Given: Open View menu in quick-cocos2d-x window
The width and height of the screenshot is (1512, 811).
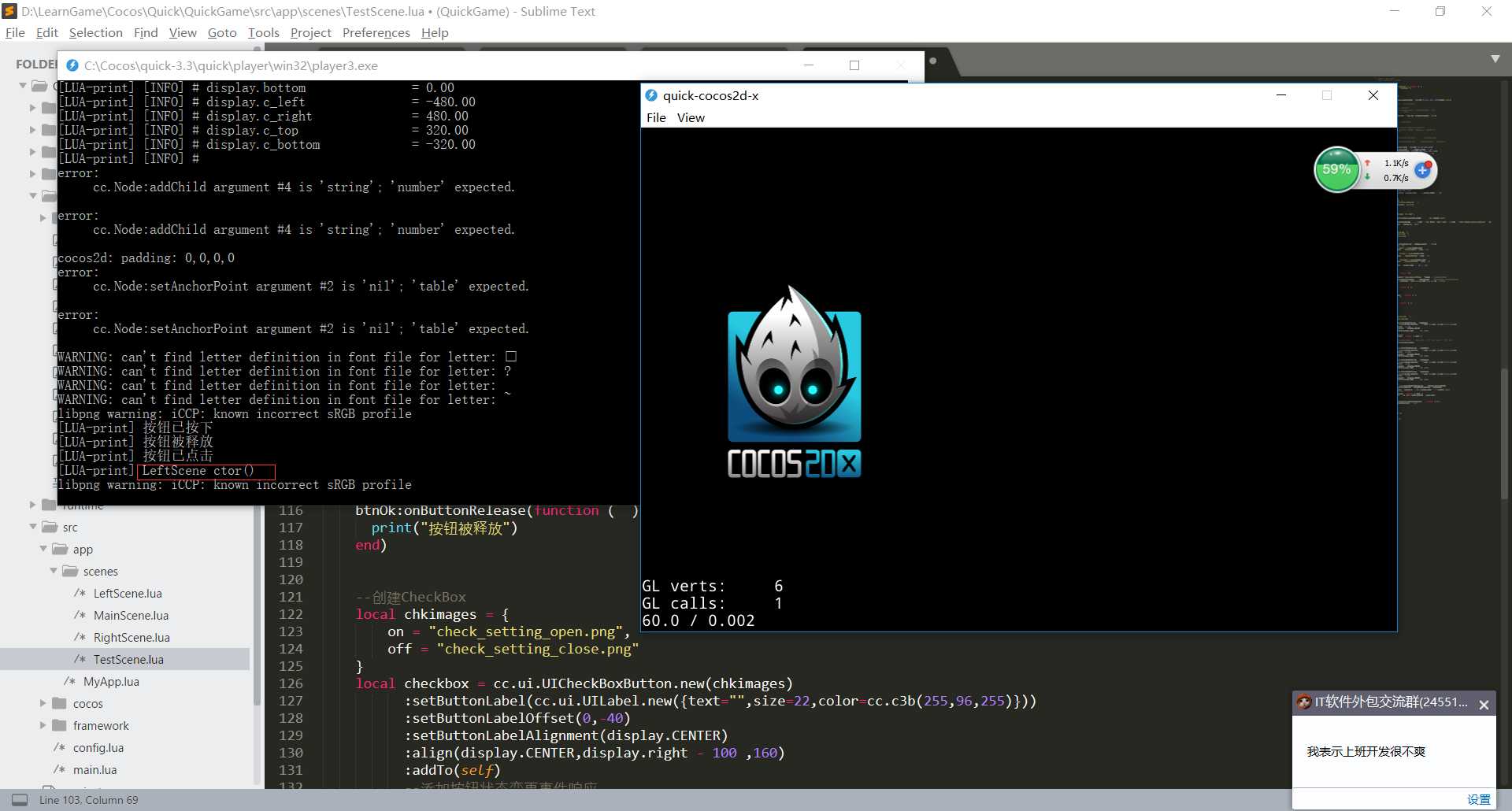Looking at the screenshot, I should (691, 117).
